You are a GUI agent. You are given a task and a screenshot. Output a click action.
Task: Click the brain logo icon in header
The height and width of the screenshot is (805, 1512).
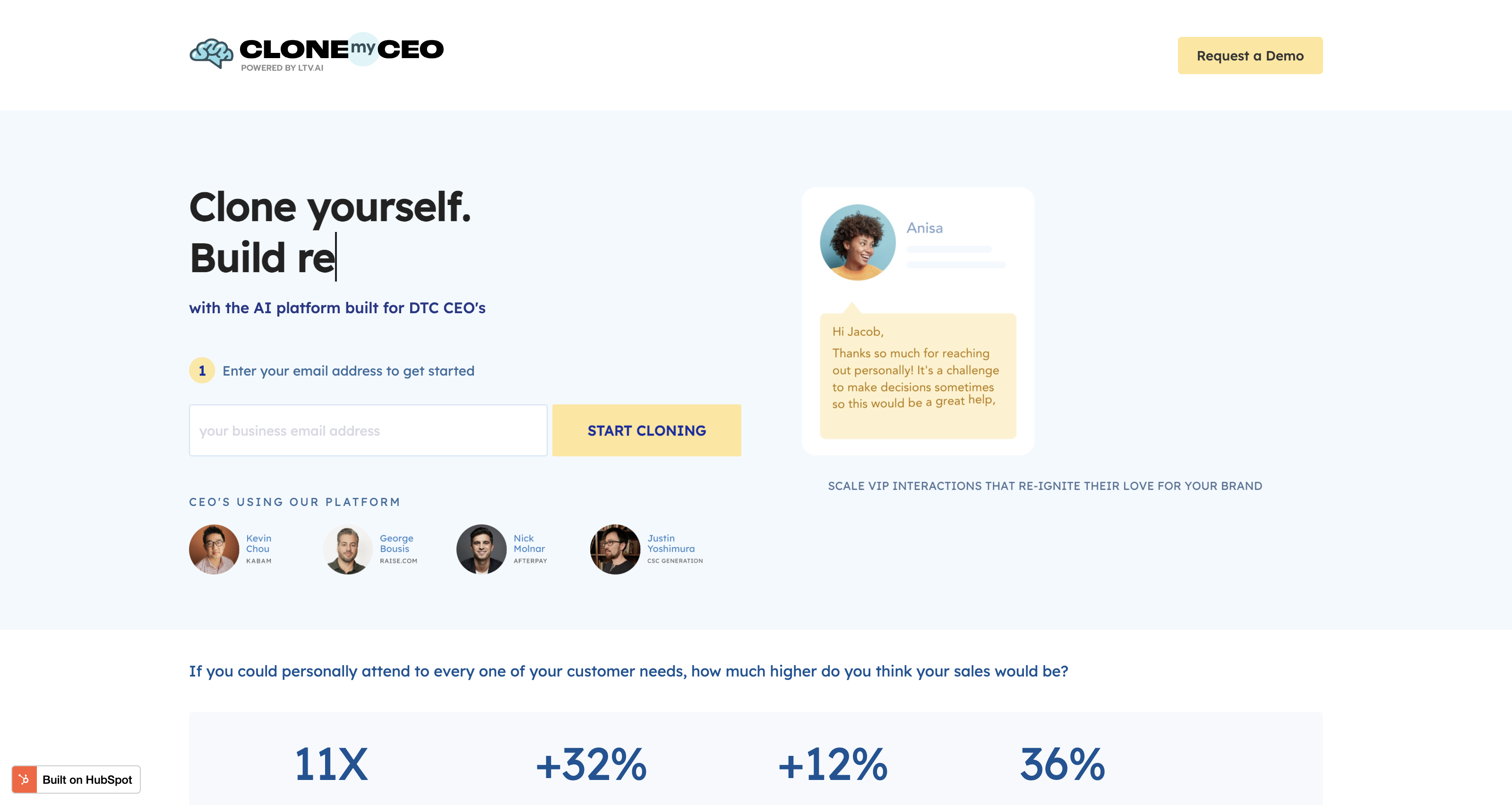(x=211, y=53)
